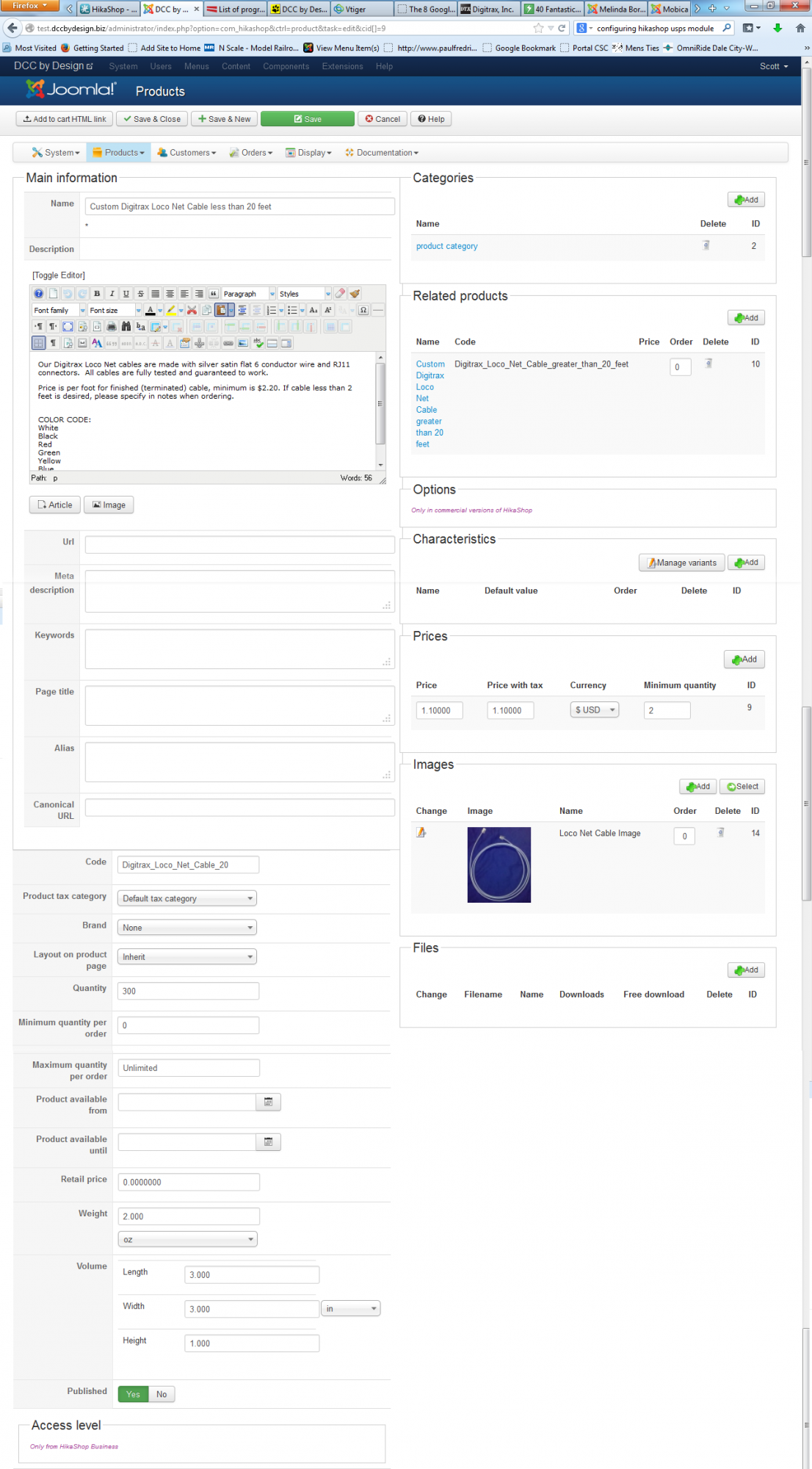Screen dimensions: 812x1469
Task: Click the product Name input field
Action: coord(239,206)
